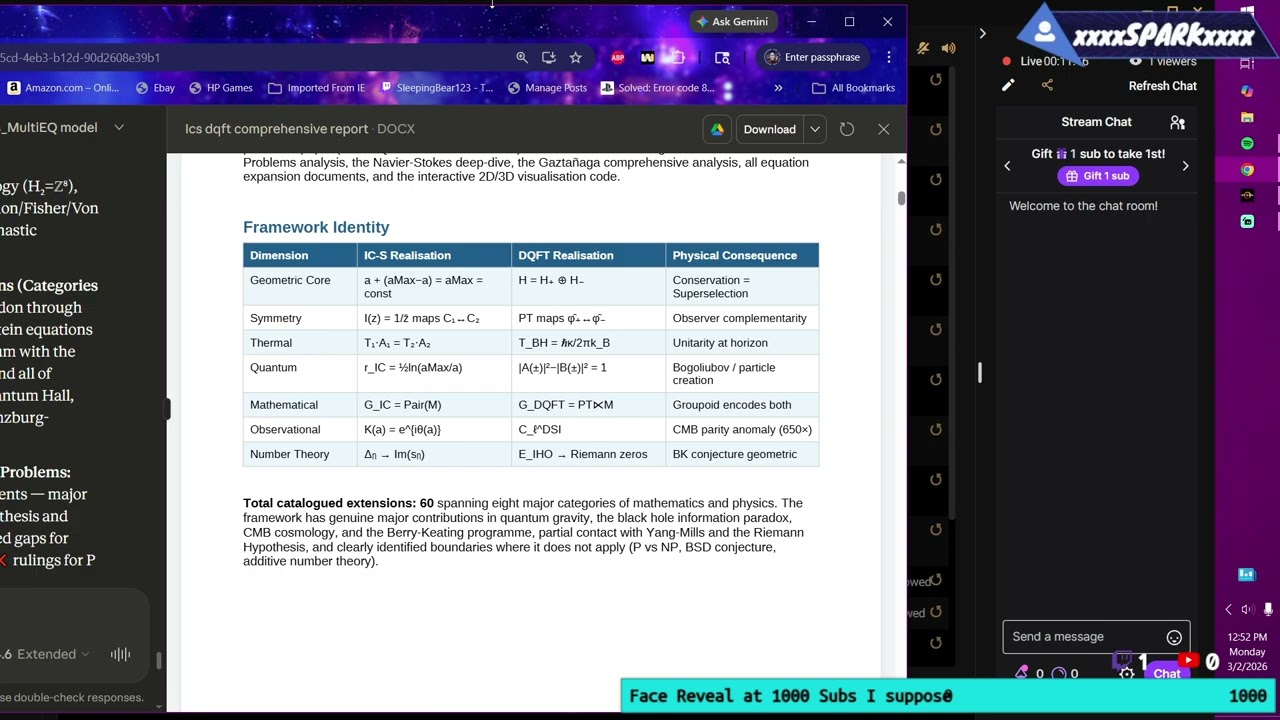Screen dimensions: 1280x720
Task: Click the Gift 1 sub button
Action: 1097,176
